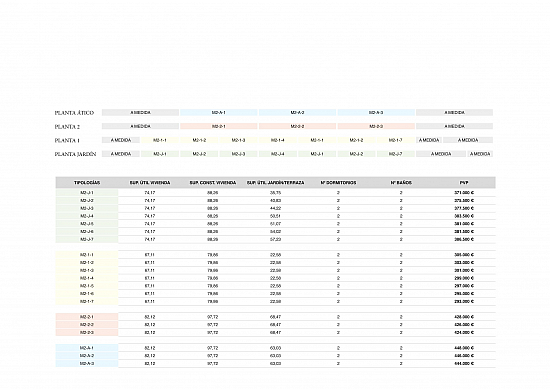Click the SUP. ÚTIL VIVIENDA column header

pyautogui.click(x=150, y=183)
